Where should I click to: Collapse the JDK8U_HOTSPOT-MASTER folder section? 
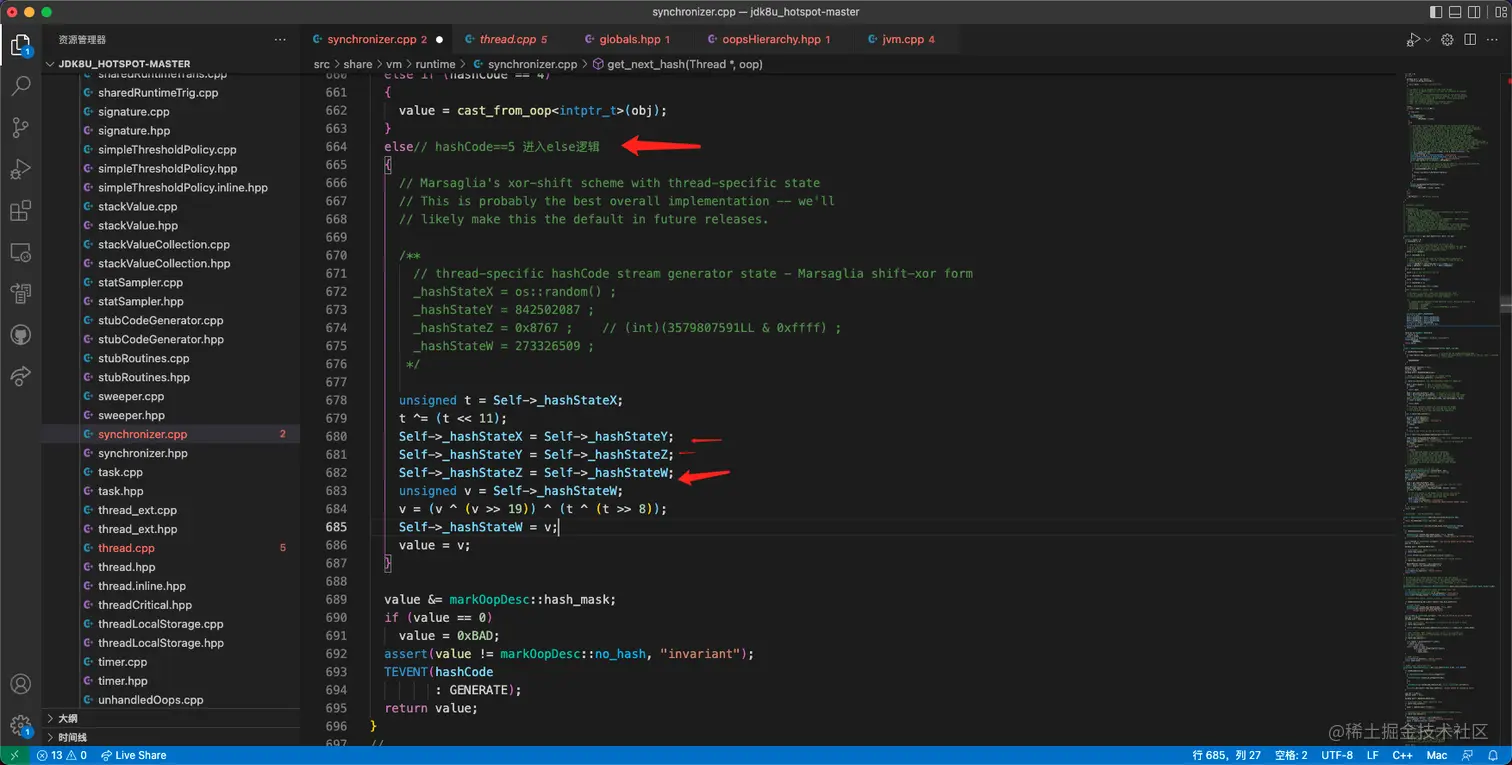pyautogui.click(x=170, y=64)
